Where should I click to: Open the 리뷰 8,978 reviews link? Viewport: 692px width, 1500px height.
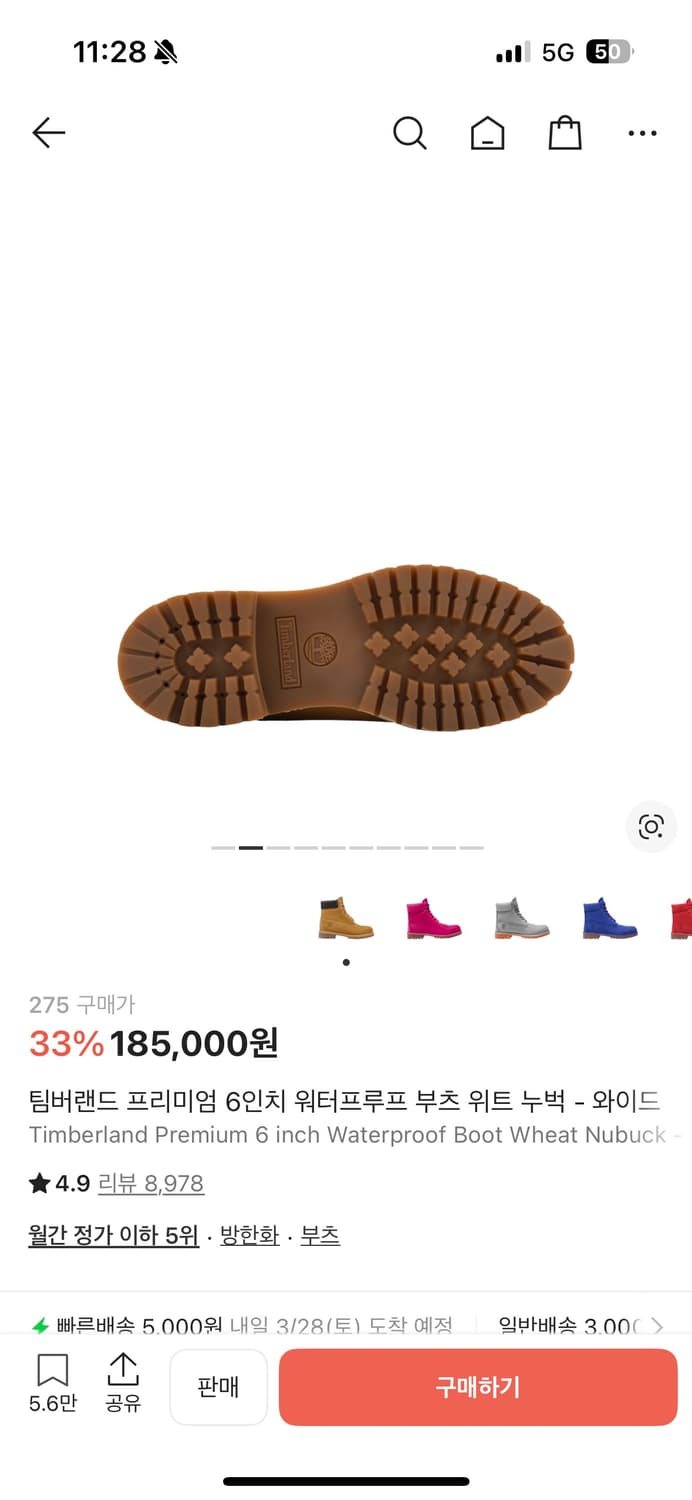(x=151, y=1184)
